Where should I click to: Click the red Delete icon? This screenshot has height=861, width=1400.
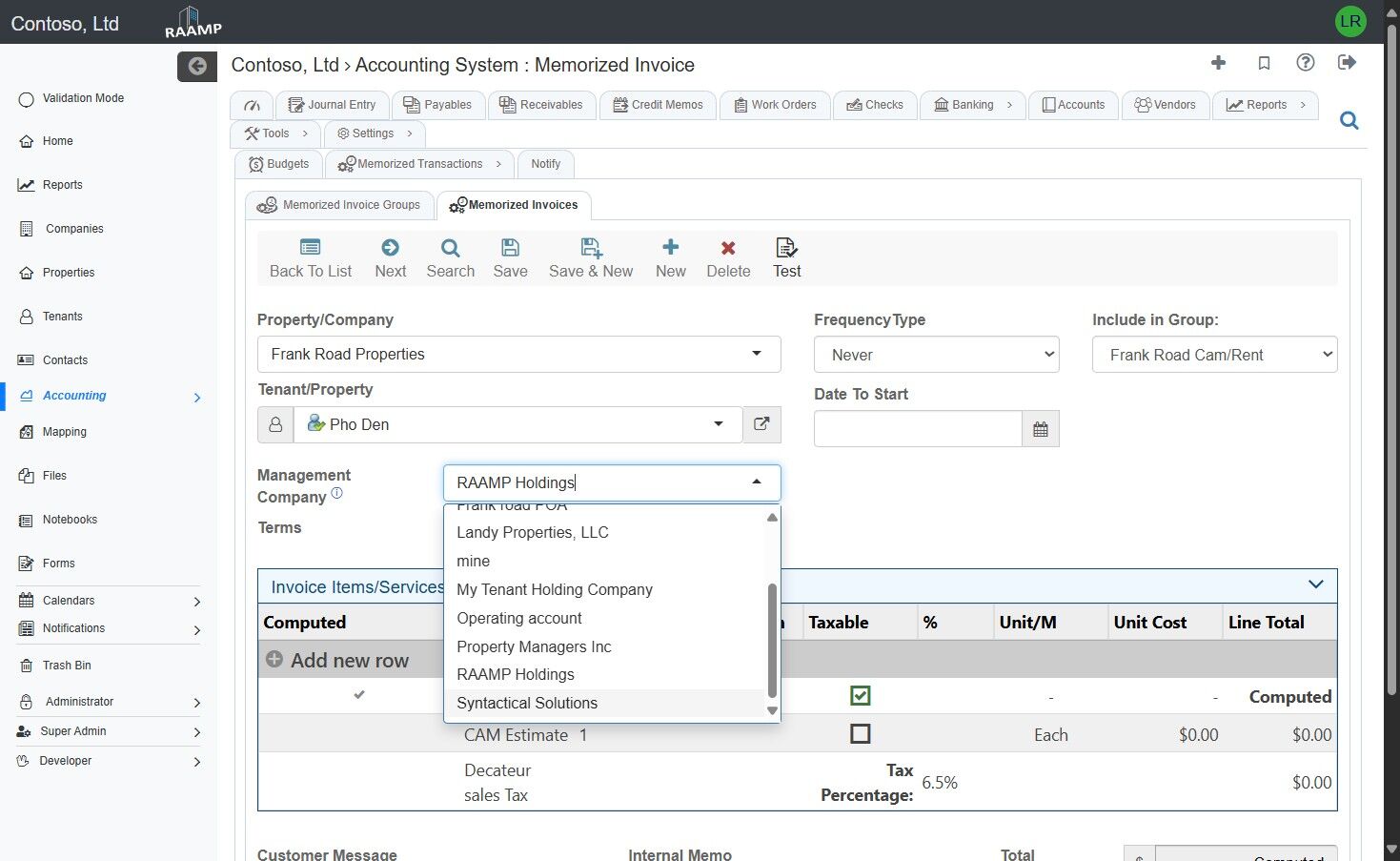pos(728,249)
